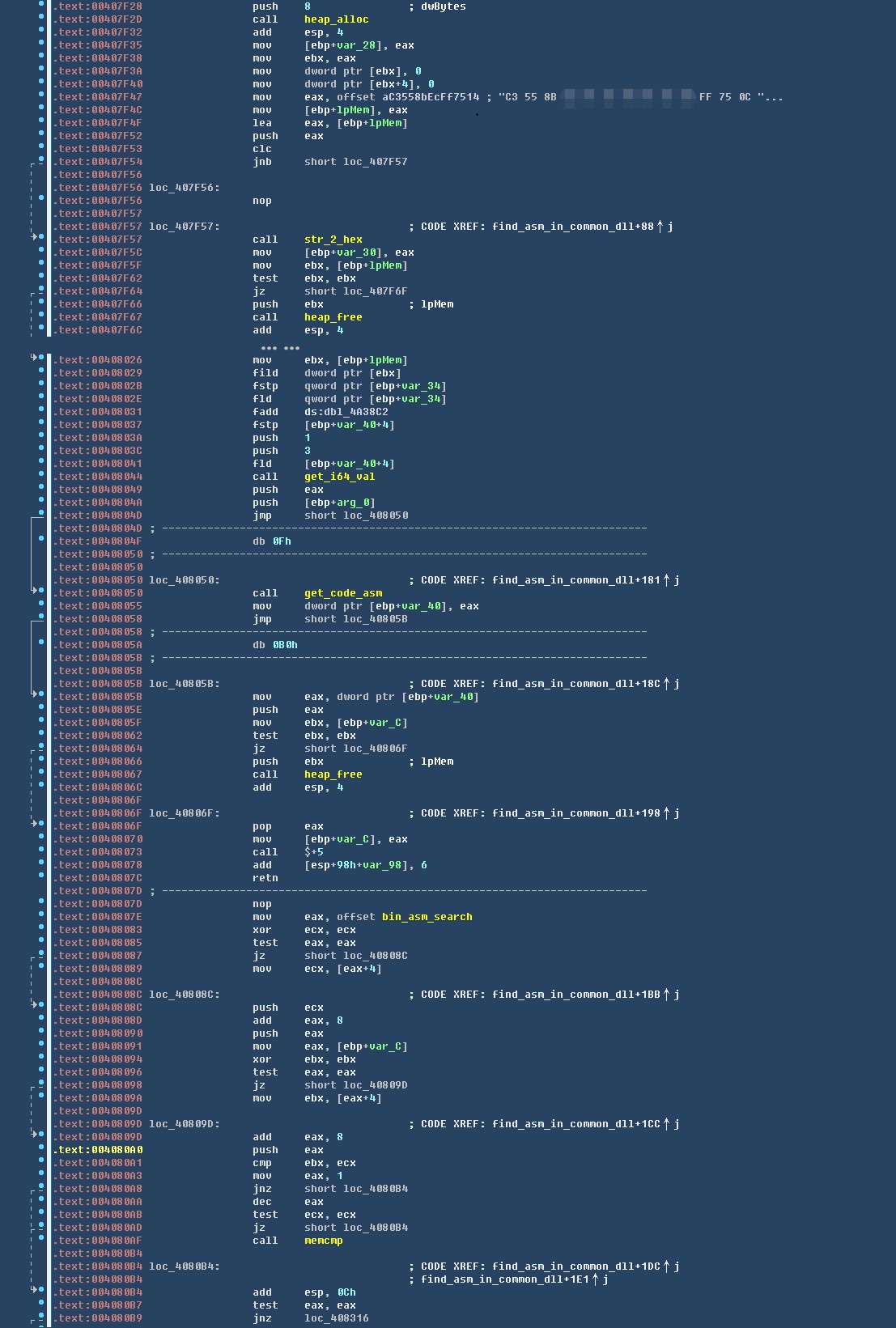Screen dimensions: 896x1328
Task: Click heap_free call at address 00408067
Action: [x=333, y=774]
